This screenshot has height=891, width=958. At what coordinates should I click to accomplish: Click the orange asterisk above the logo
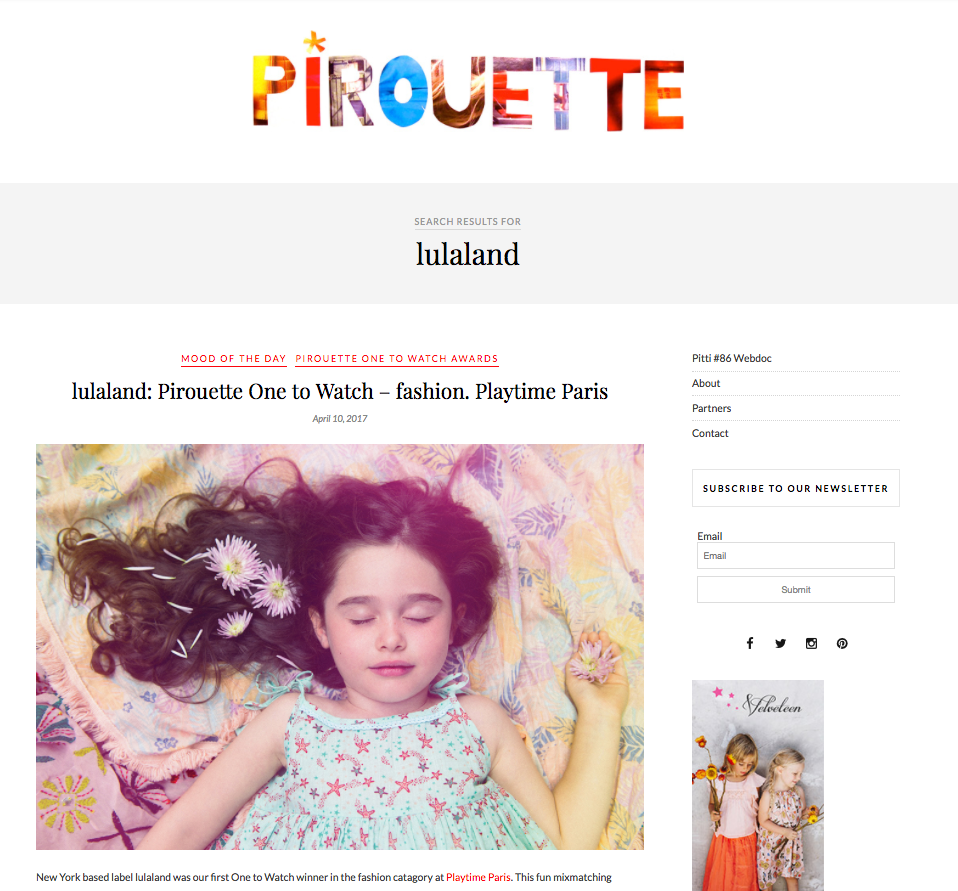pyautogui.click(x=315, y=42)
